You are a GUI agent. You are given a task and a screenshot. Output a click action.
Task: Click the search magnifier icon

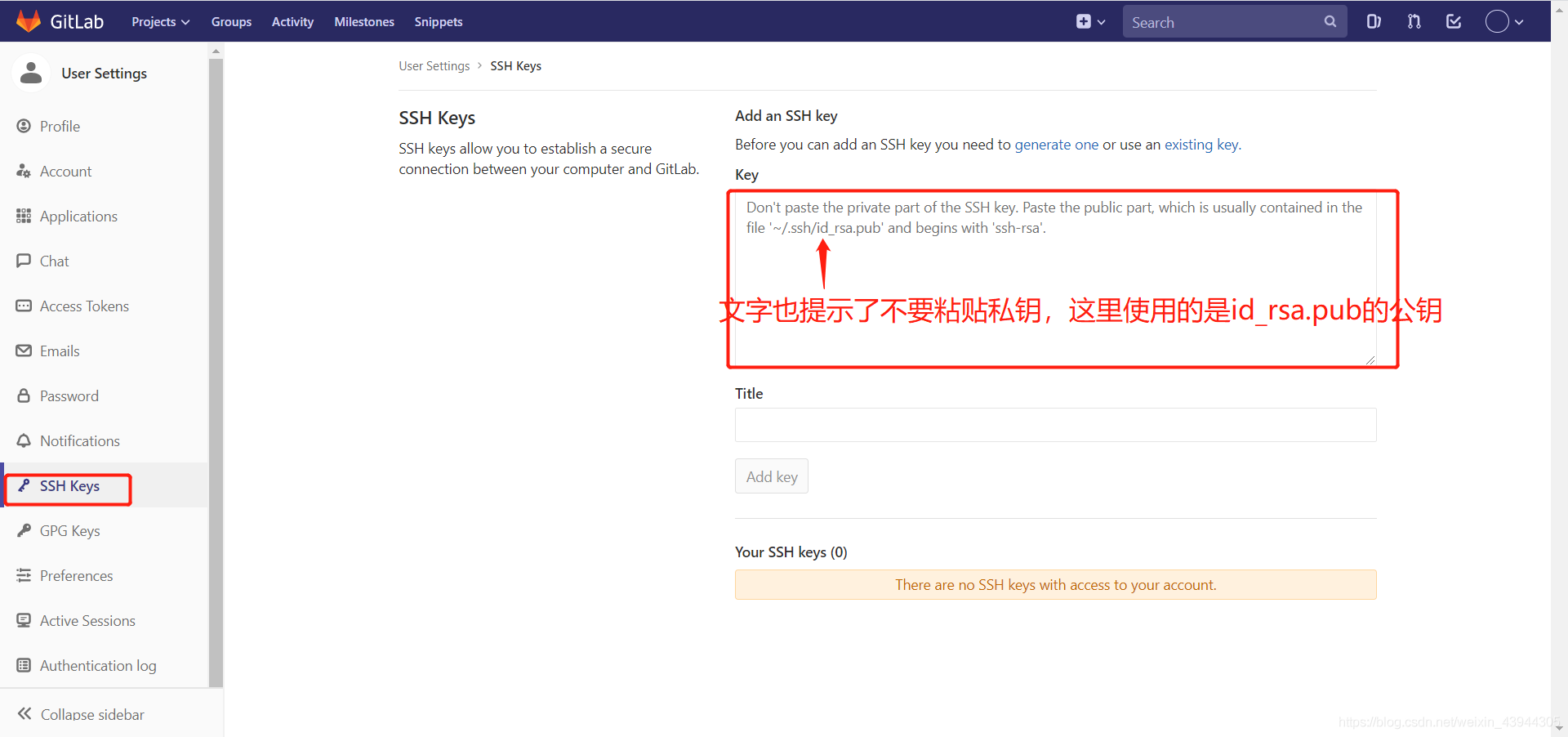1330,22
